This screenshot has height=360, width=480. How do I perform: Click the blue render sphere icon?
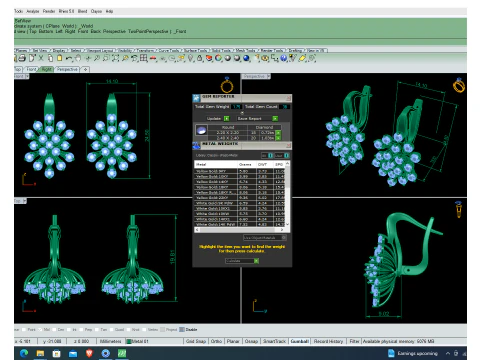click(x=246, y=58)
